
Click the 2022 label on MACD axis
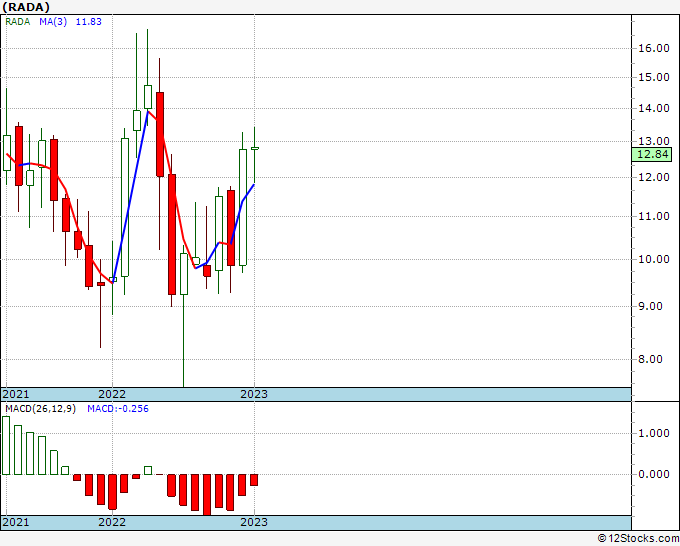(x=112, y=522)
